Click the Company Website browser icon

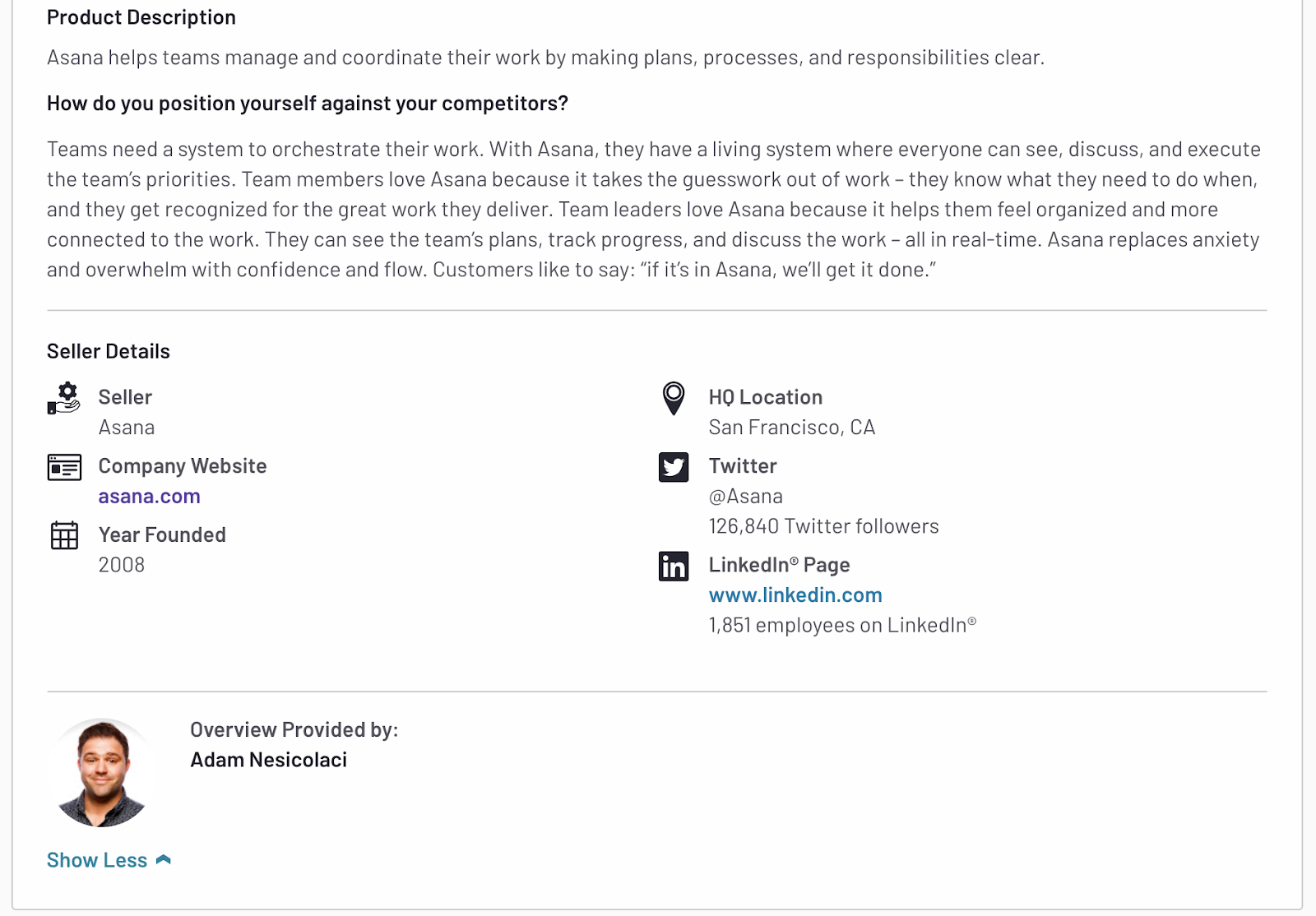[x=64, y=467]
